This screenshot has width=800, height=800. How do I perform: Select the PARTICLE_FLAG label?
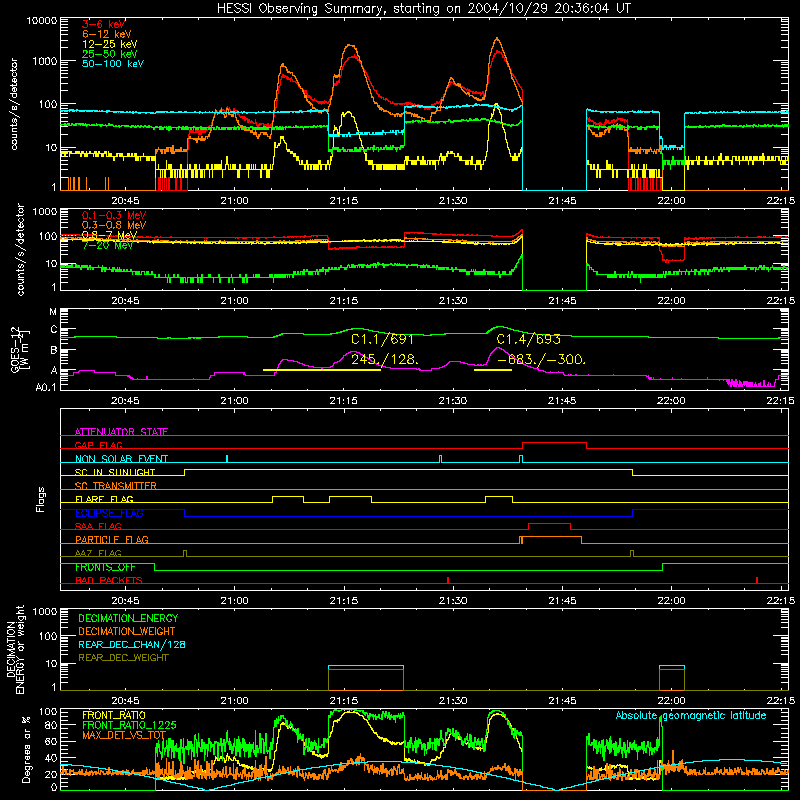(112, 539)
